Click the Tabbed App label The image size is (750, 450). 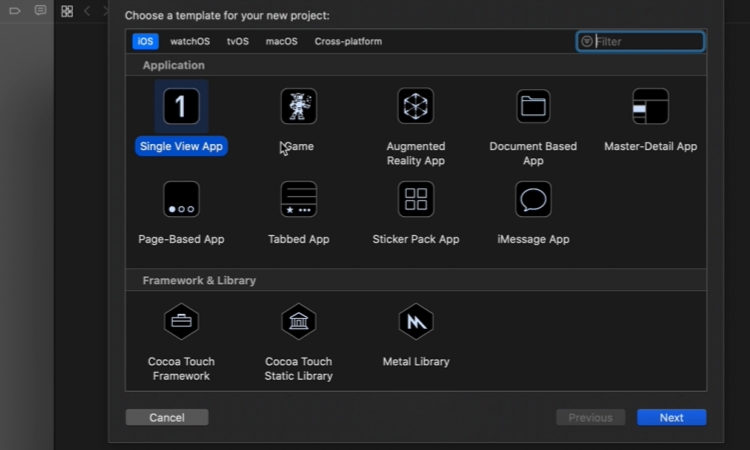(x=298, y=239)
